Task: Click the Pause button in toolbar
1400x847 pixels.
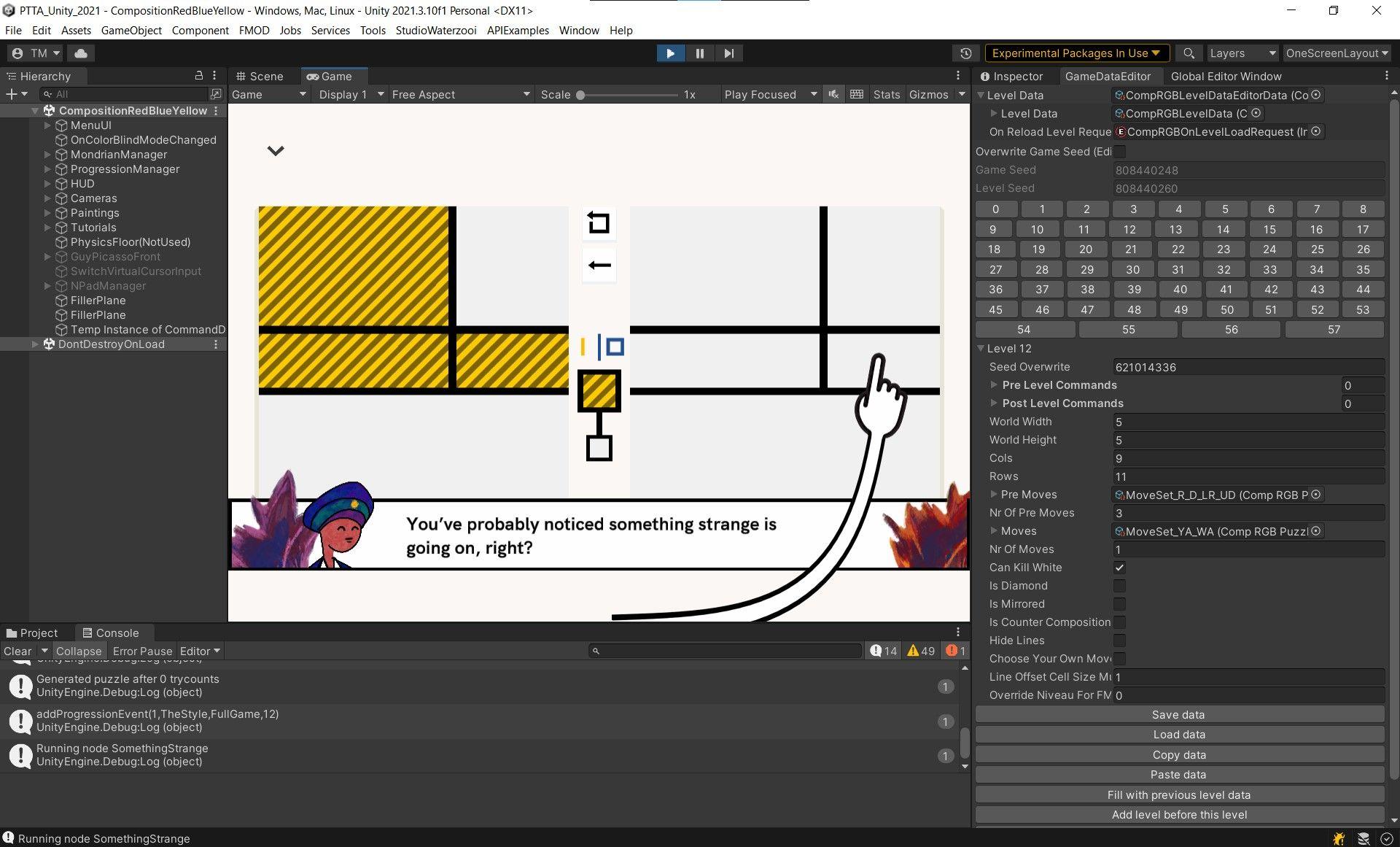Action: tap(700, 53)
